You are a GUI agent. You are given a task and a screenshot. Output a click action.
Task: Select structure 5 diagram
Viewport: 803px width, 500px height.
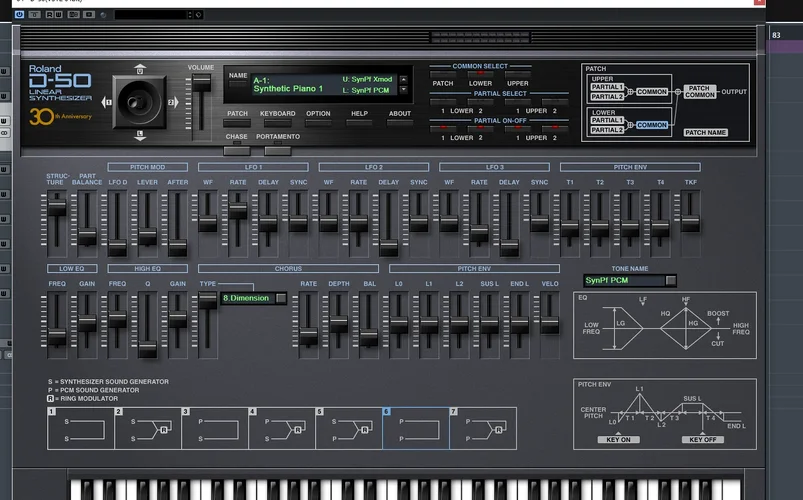[x=349, y=428]
